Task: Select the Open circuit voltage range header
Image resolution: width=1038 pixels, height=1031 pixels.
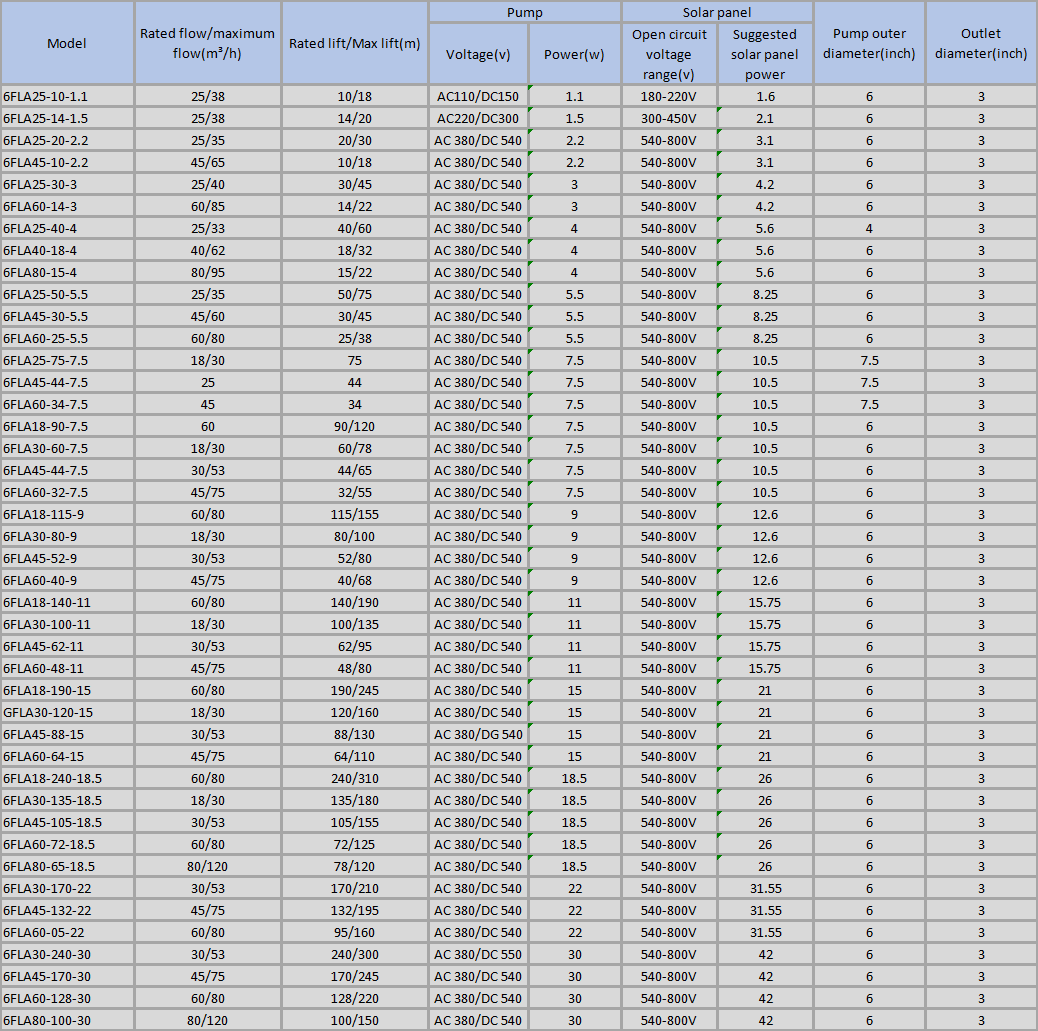Action: pyautogui.click(x=669, y=54)
